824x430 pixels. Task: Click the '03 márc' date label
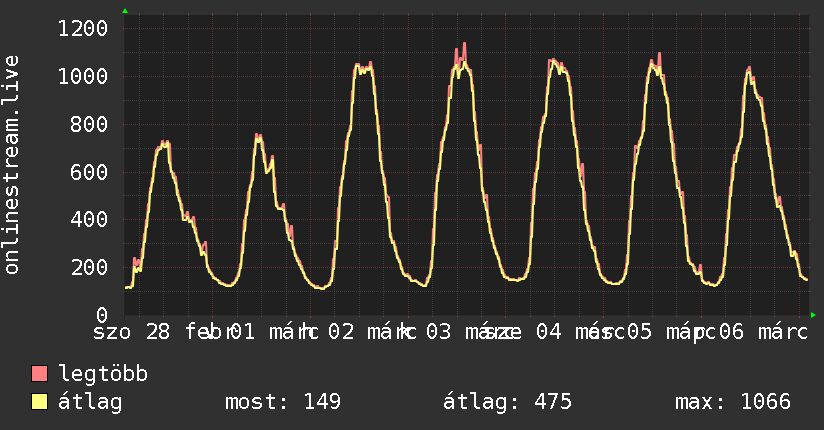coord(470,332)
